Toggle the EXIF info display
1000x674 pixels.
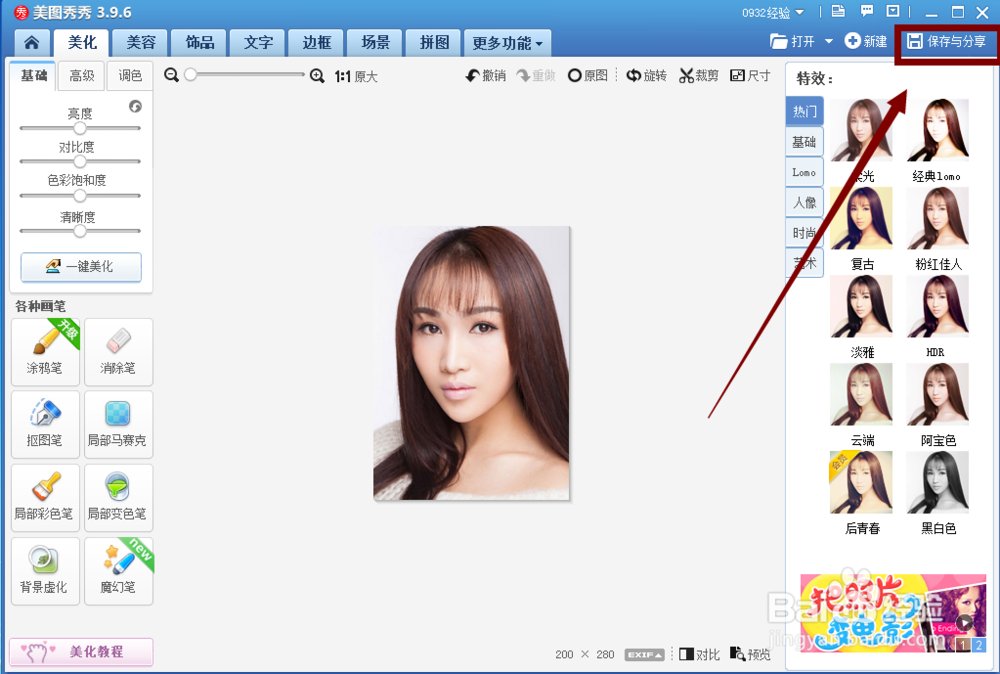[644, 654]
